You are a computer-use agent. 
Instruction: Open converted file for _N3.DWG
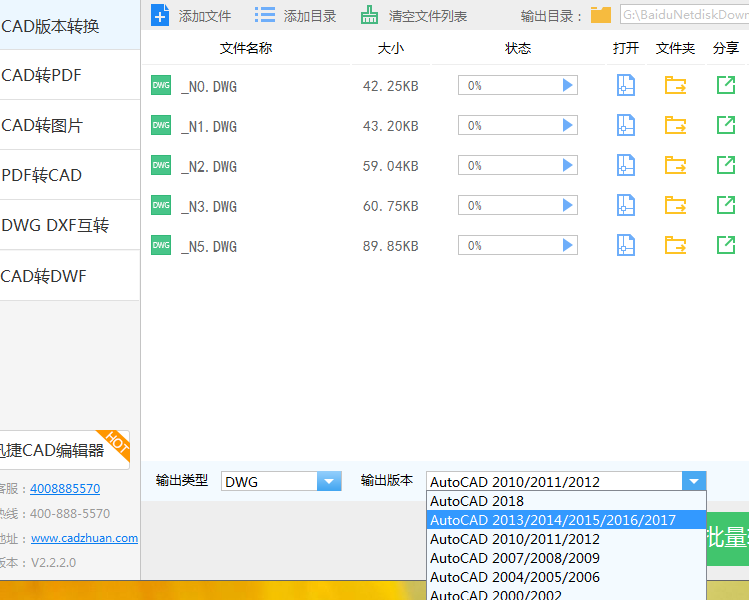click(625, 205)
